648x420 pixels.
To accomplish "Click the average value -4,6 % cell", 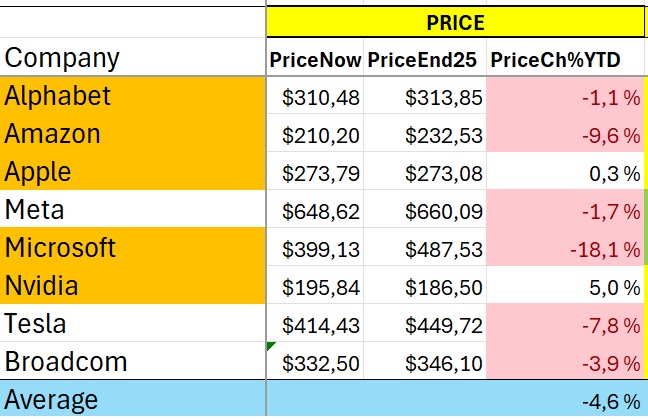I will pos(565,401).
